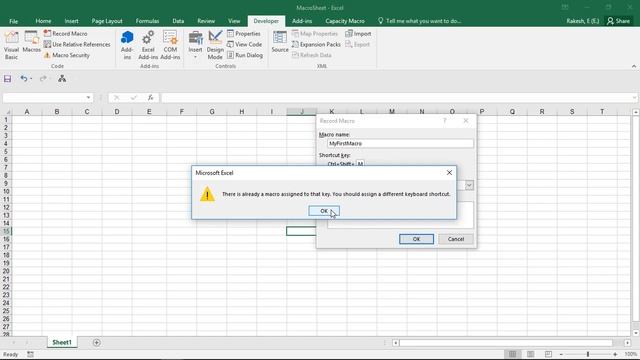The width and height of the screenshot is (640, 360).
Task: Click the Record Macro help button
Action: pos(445,121)
